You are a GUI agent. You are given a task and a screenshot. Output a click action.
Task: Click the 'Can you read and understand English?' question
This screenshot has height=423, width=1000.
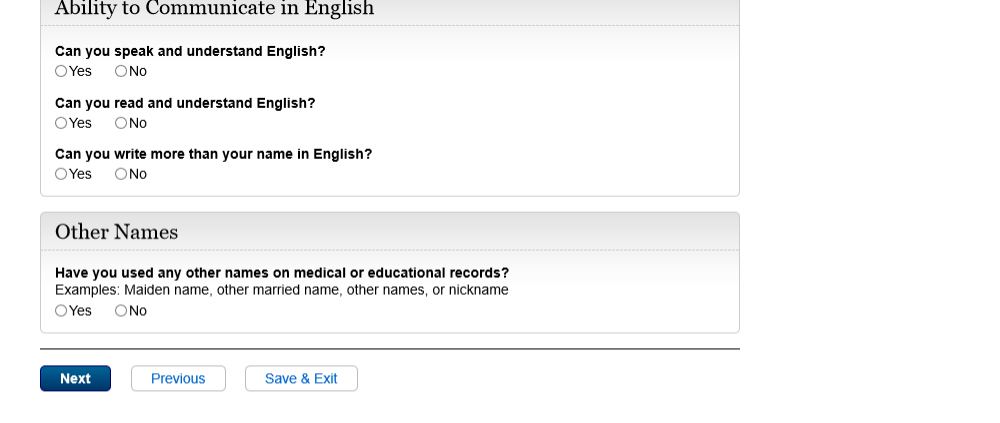click(x=185, y=103)
